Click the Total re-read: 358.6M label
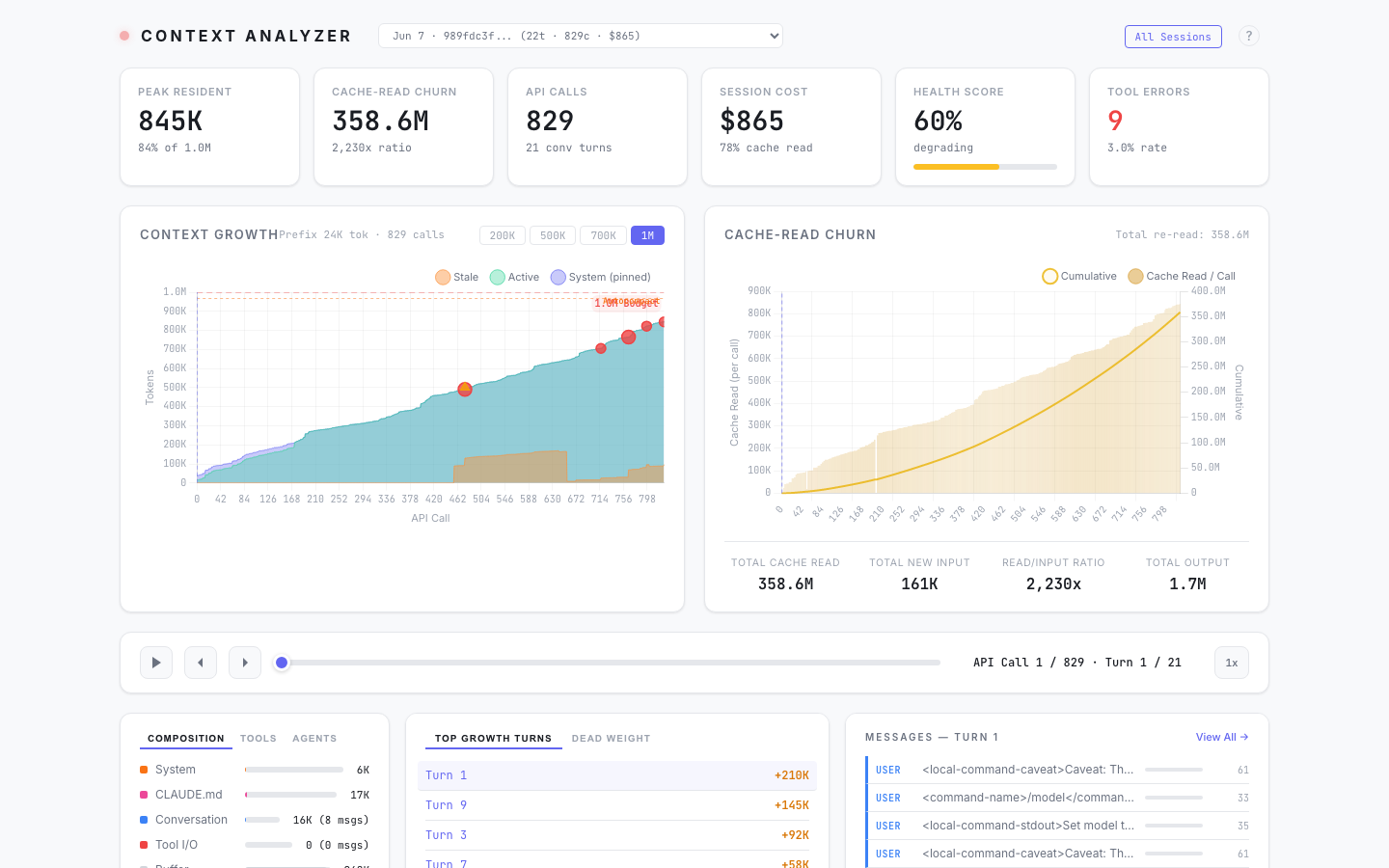Image resolution: width=1389 pixels, height=868 pixels. tap(1183, 234)
